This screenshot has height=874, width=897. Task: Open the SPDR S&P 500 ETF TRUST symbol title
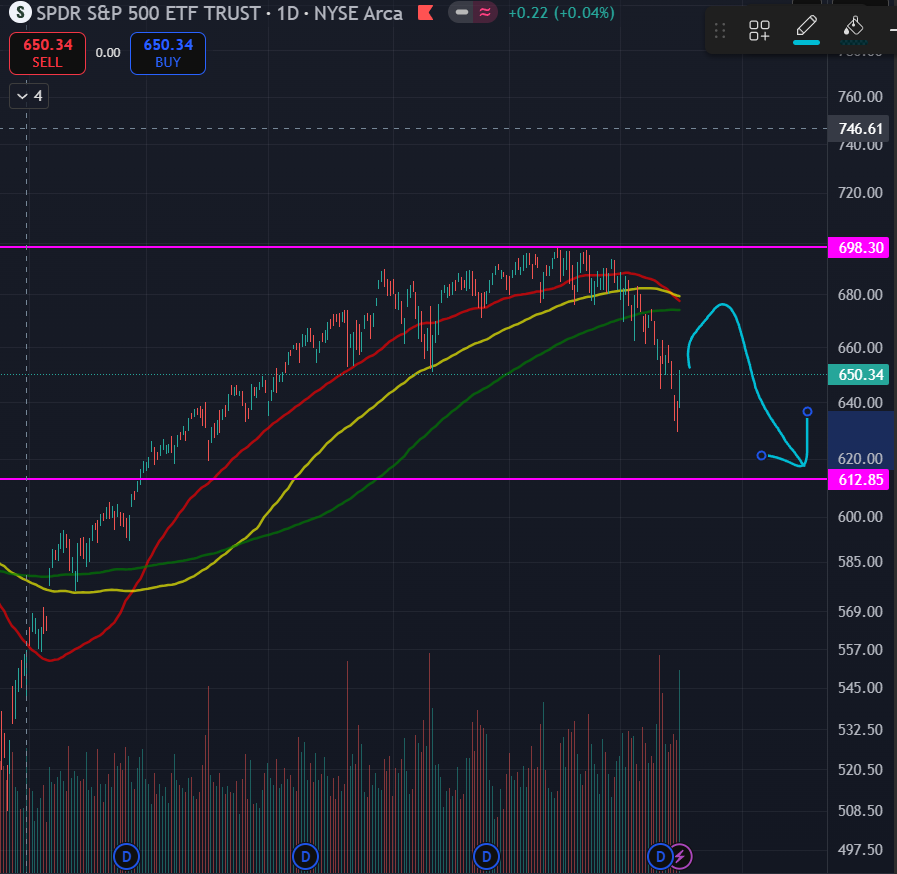click(149, 13)
